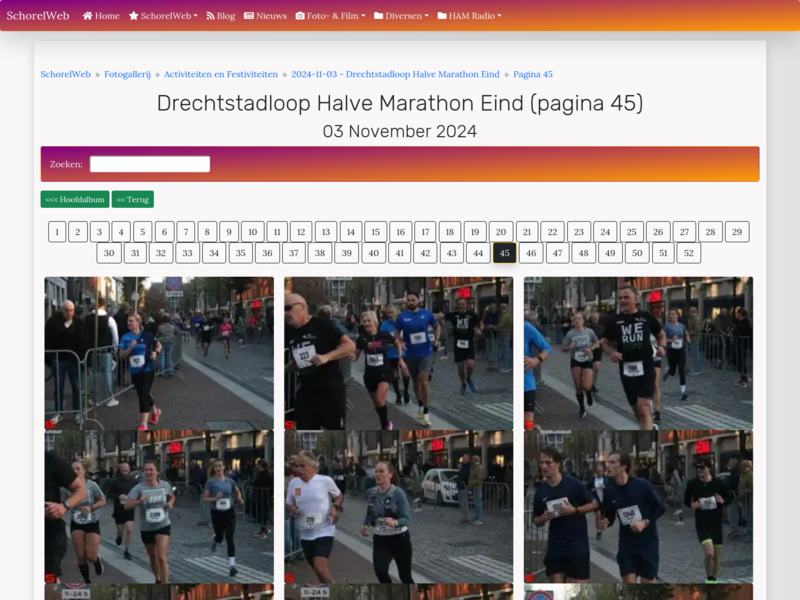Jump to last page 52
The height and width of the screenshot is (600, 800).
689,253
